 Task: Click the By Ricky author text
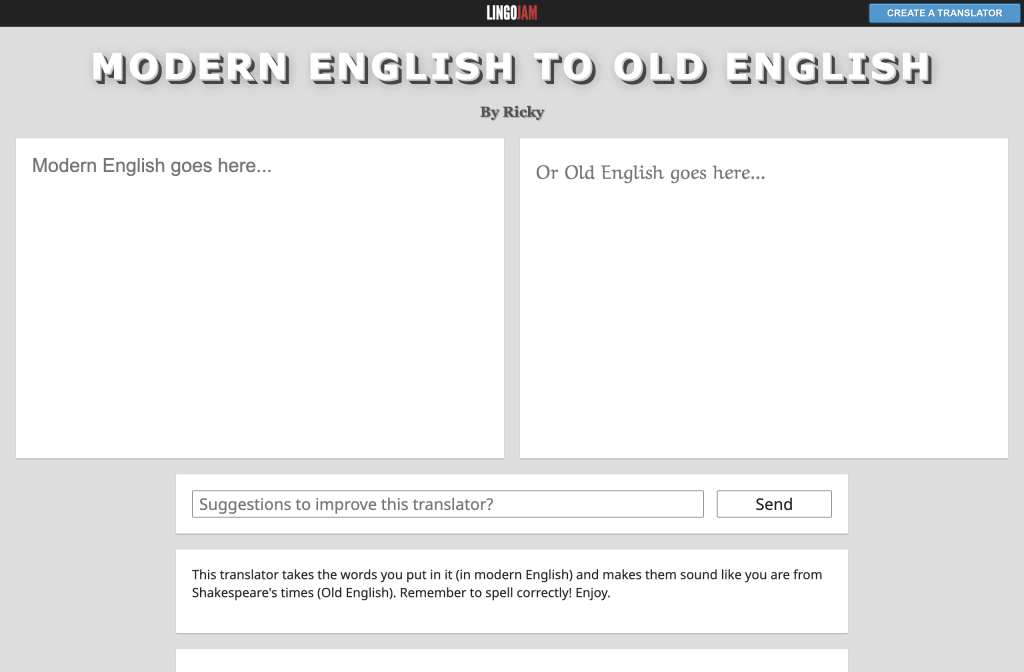point(511,112)
